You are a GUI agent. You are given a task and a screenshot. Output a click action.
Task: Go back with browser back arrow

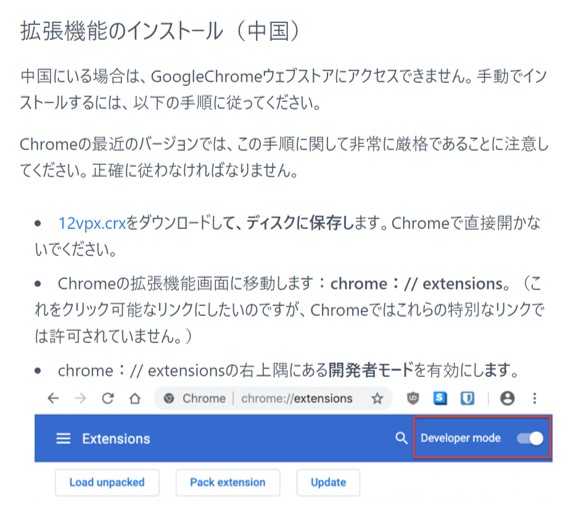(x=53, y=398)
